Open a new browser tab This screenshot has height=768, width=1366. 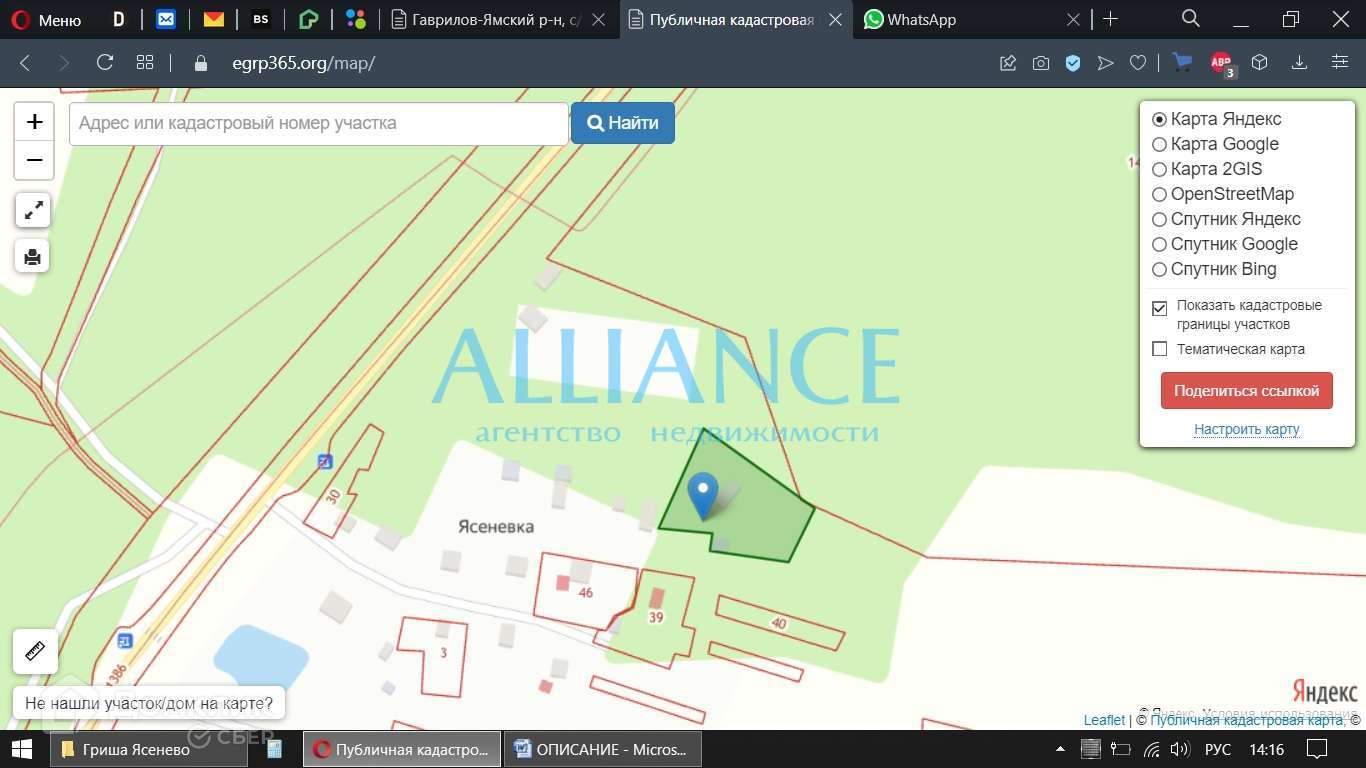1110,19
